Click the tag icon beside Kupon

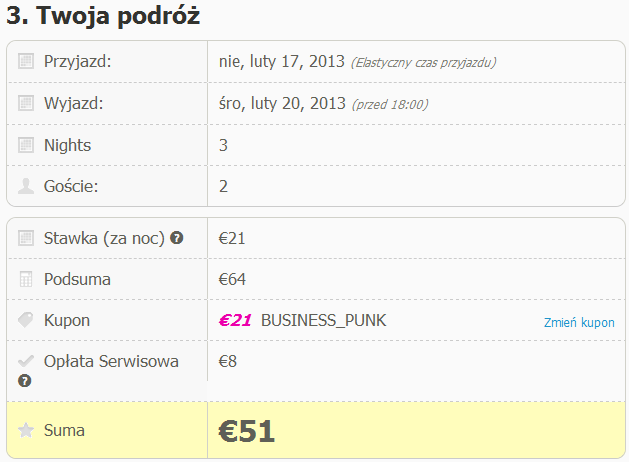(x=26, y=320)
